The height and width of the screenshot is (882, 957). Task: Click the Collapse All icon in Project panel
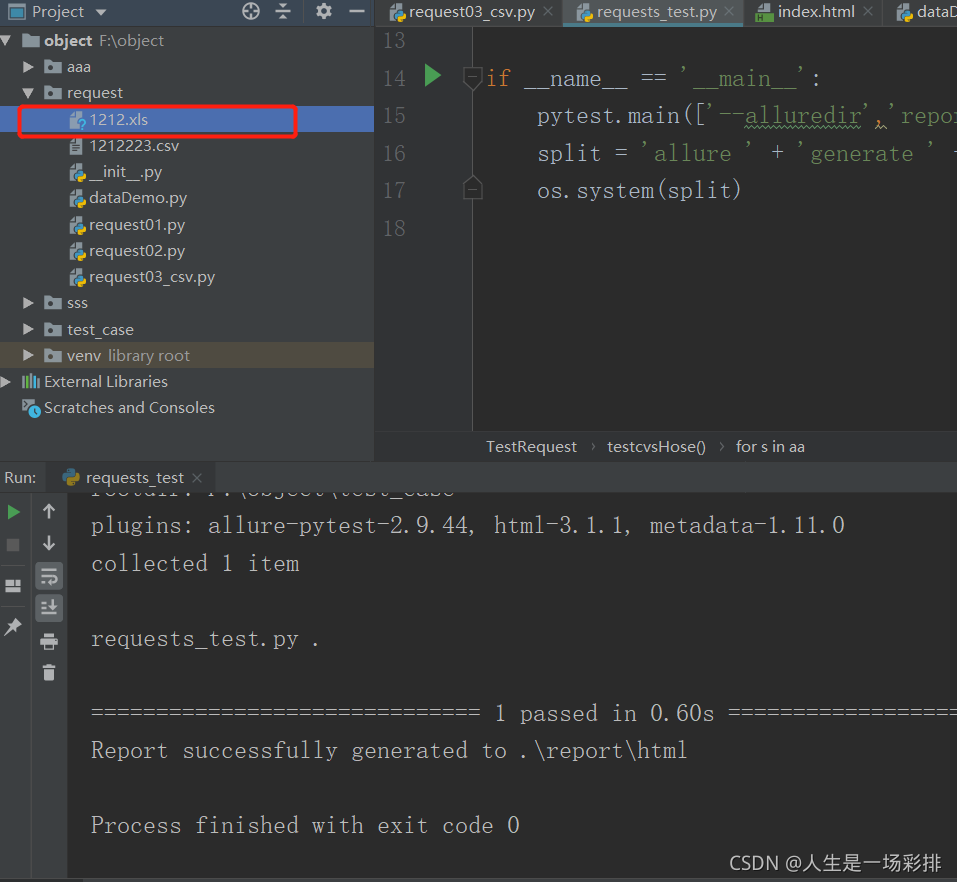(x=283, y=12)
